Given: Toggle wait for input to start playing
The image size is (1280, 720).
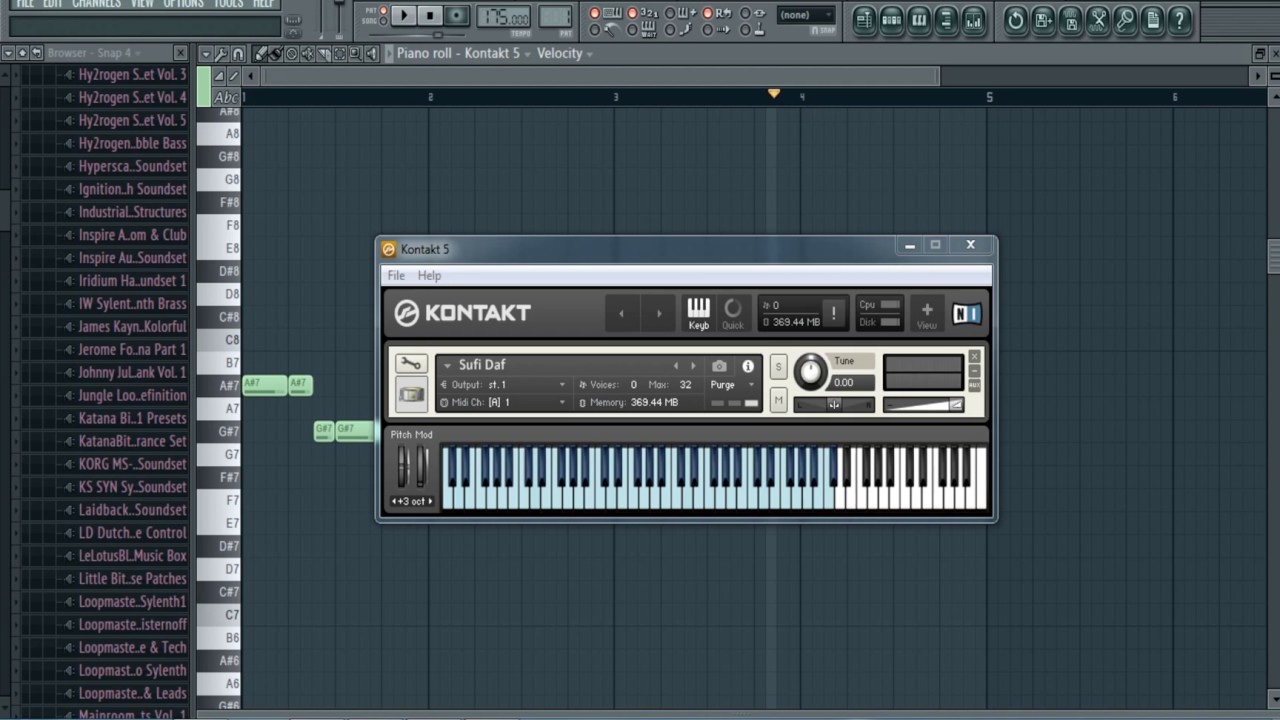Looking at the screenshot, I should pos(632,29).
